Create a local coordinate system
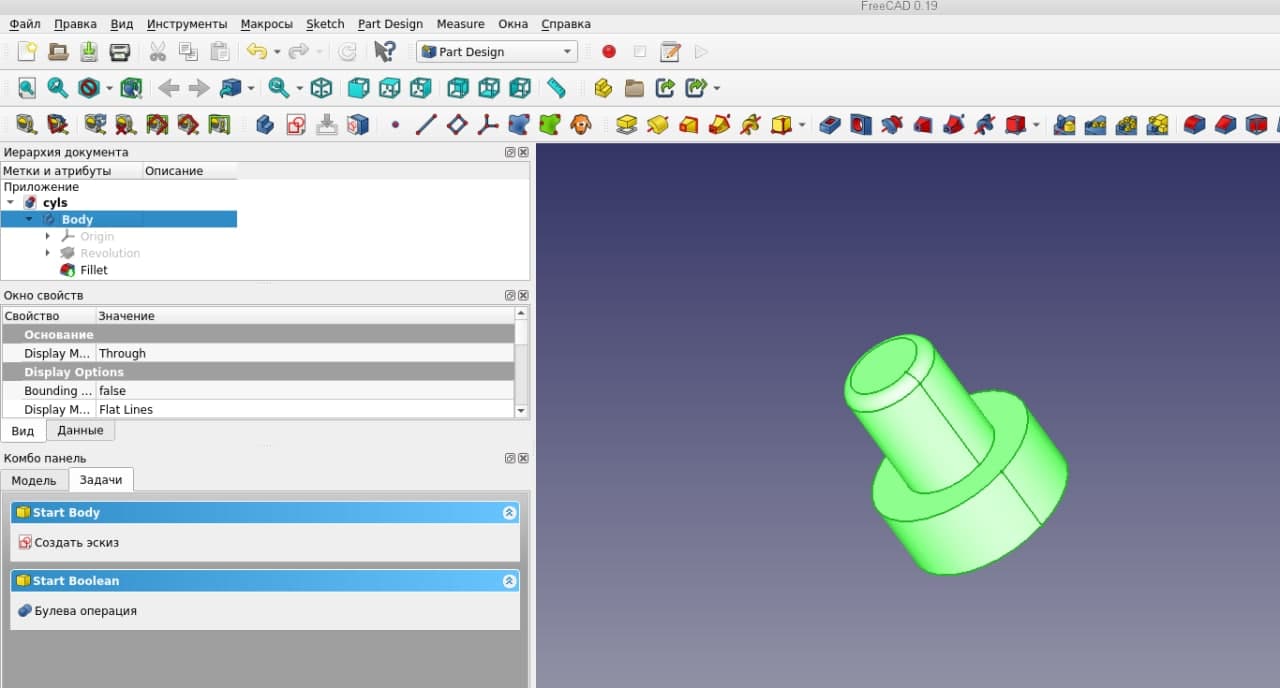 488,124
